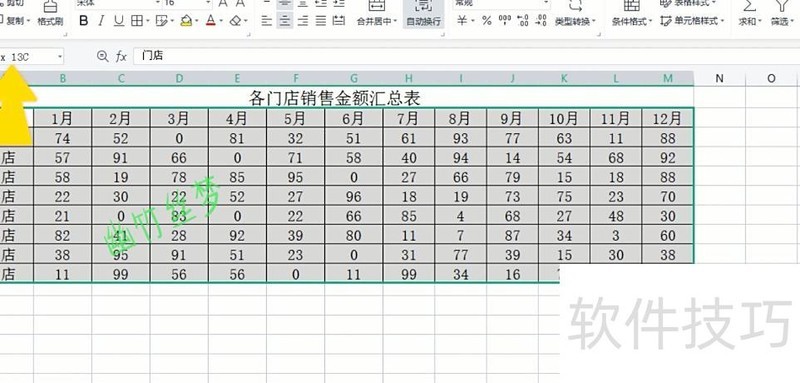Open the font size dropdown showing 16
Screen dimensions: 800x383
(x=208, y=3)
